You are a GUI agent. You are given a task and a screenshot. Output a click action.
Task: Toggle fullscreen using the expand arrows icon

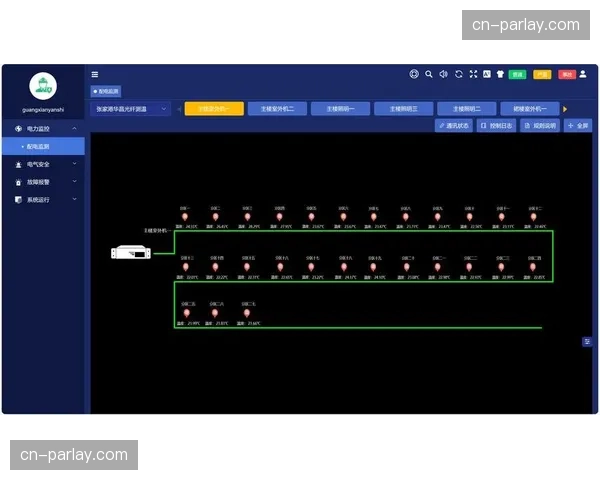(x=473, y=74)
